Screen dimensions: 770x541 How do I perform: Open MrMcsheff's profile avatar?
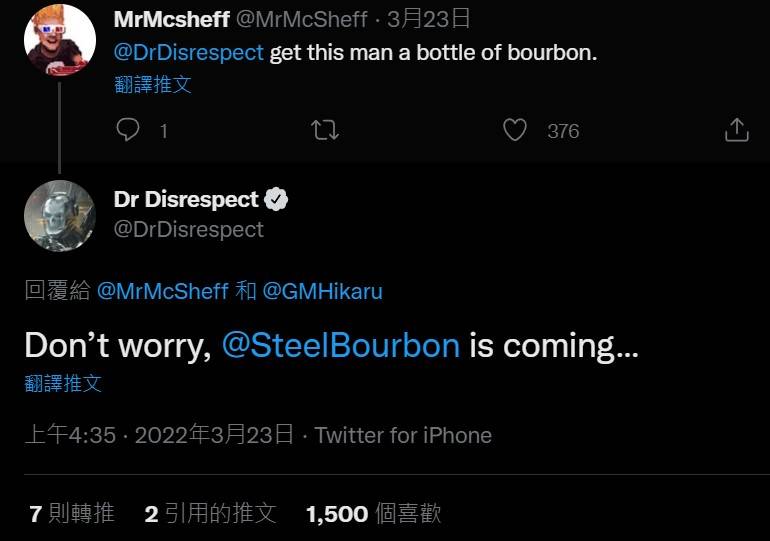59,40
